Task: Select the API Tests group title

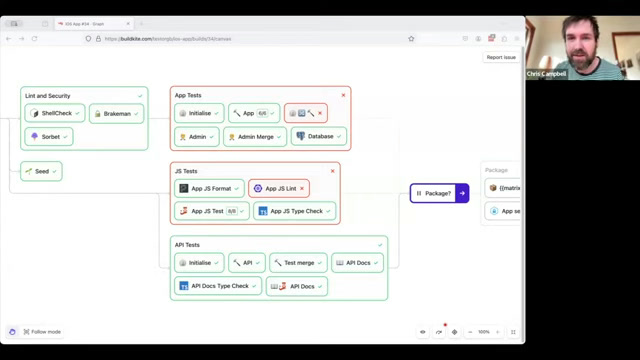Action: pyautogui.click(x=187, y=245)
